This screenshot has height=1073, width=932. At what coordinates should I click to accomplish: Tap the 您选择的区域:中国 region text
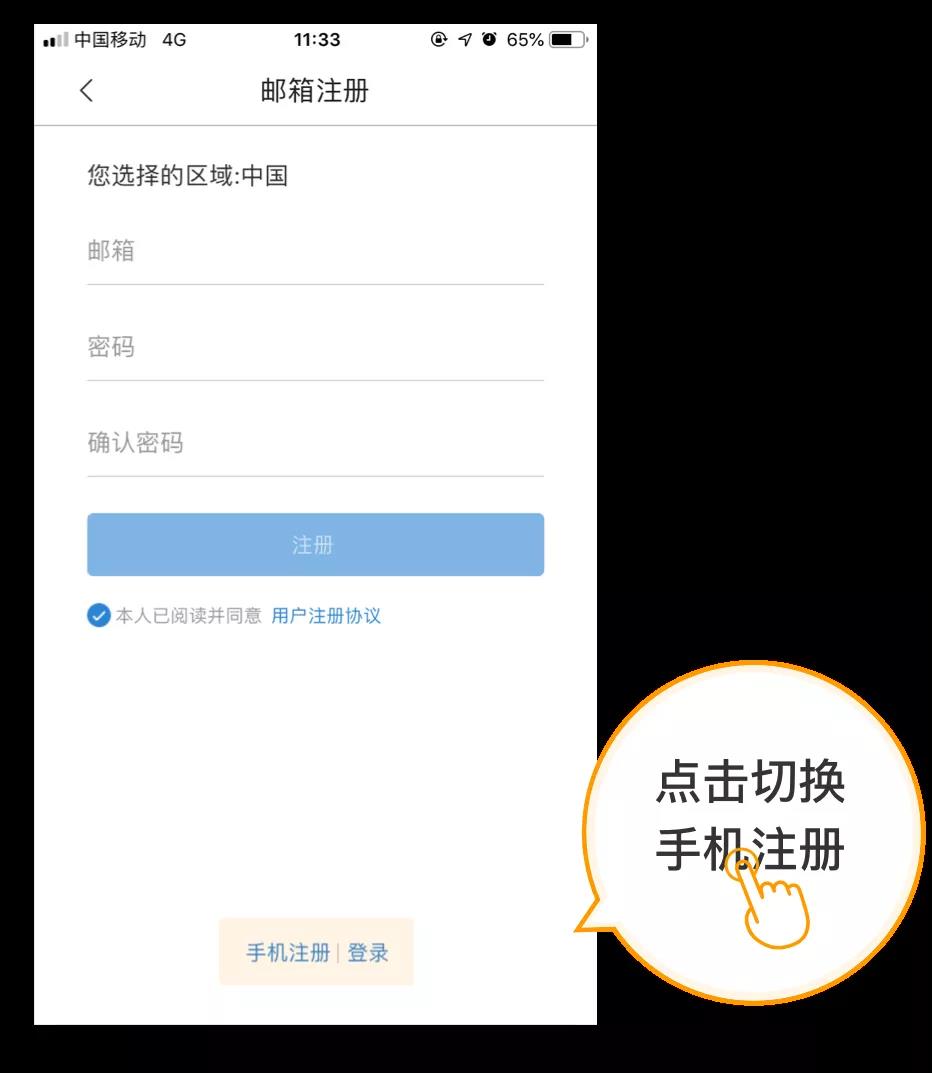pyautogui.click(x=187, y=175)
